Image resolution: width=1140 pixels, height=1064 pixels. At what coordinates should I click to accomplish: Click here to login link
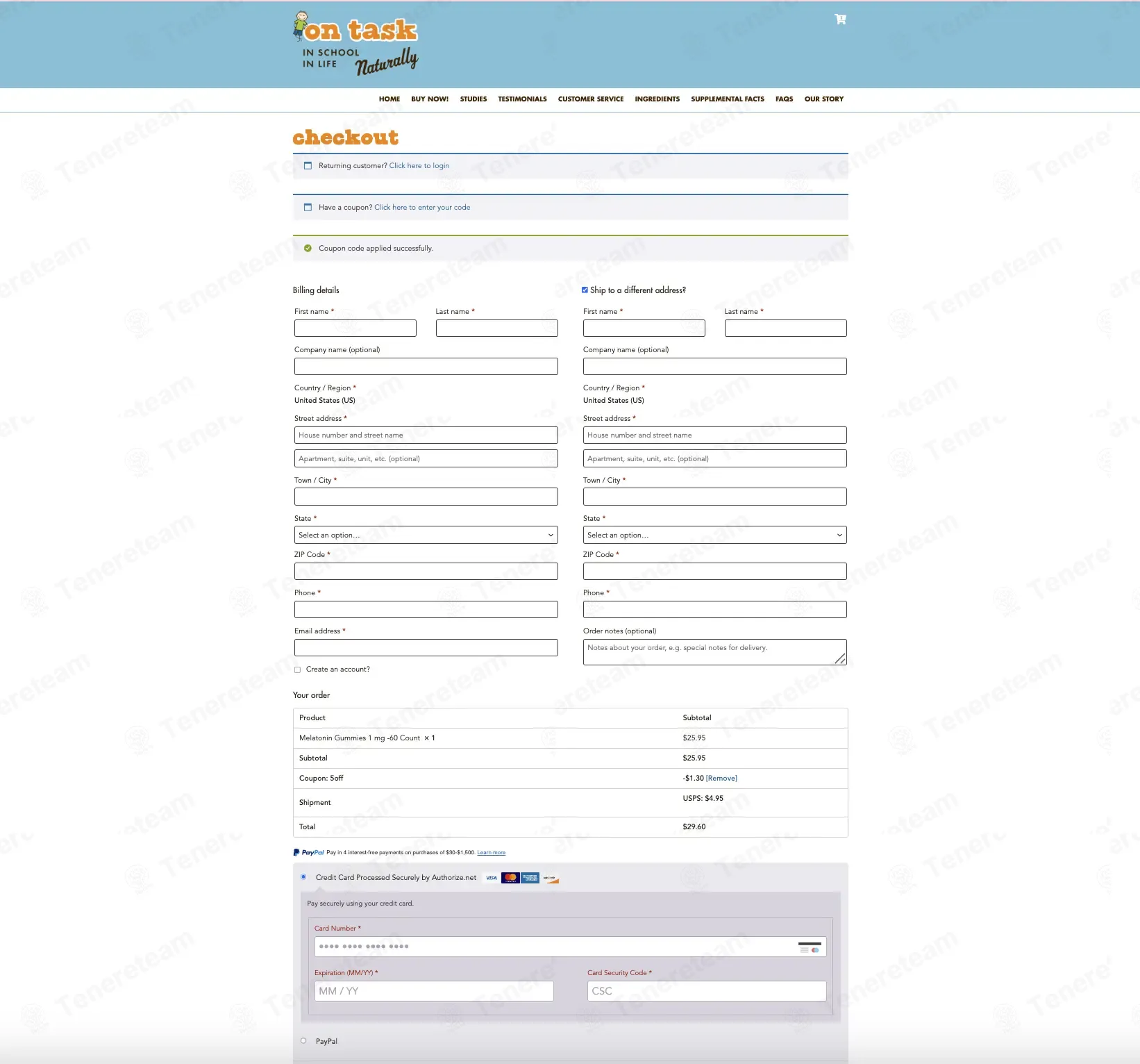(x=419, y=165)
